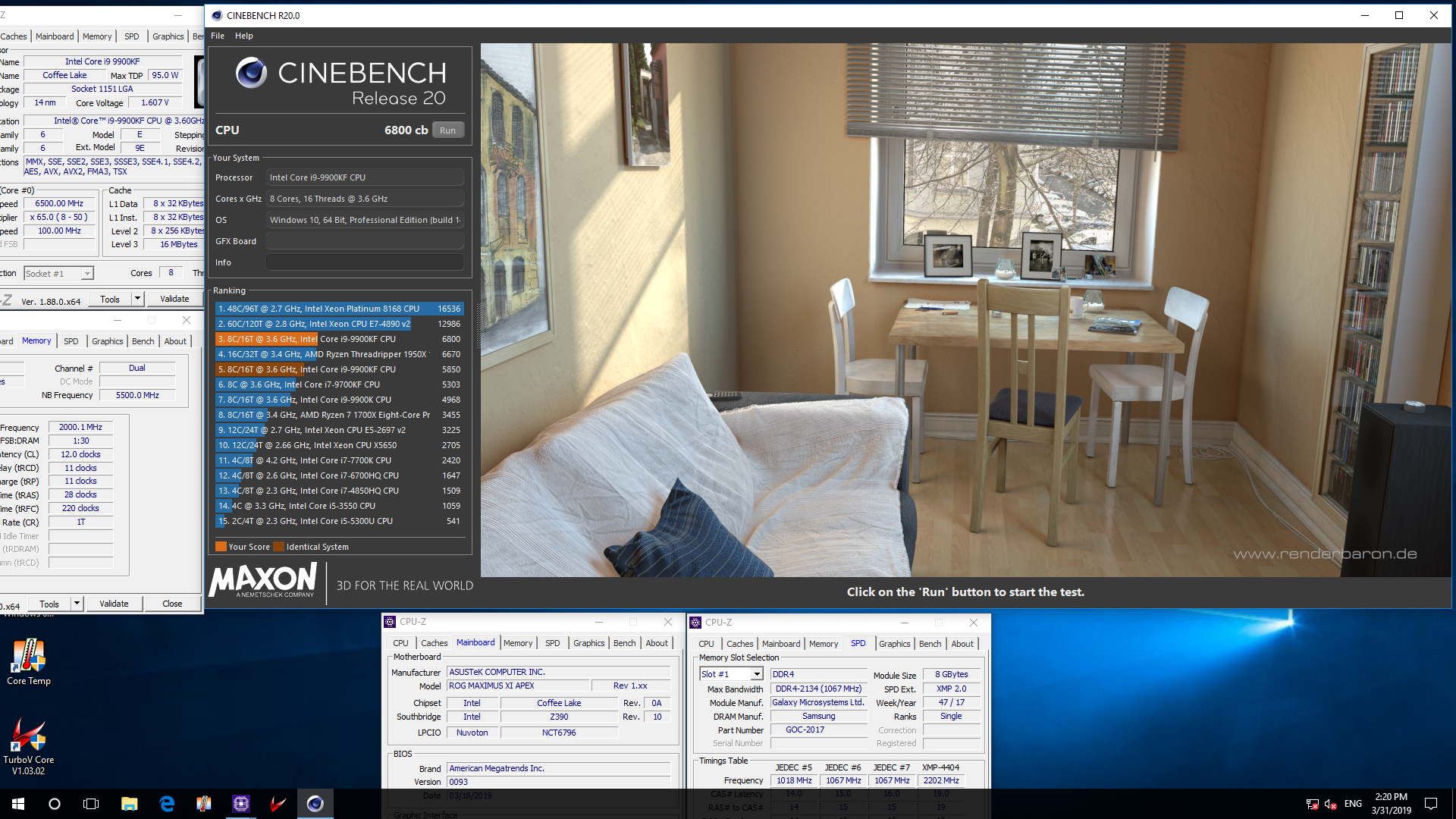
Task: Open TurboV Core desktop shortcut
Action: (28, 746)
